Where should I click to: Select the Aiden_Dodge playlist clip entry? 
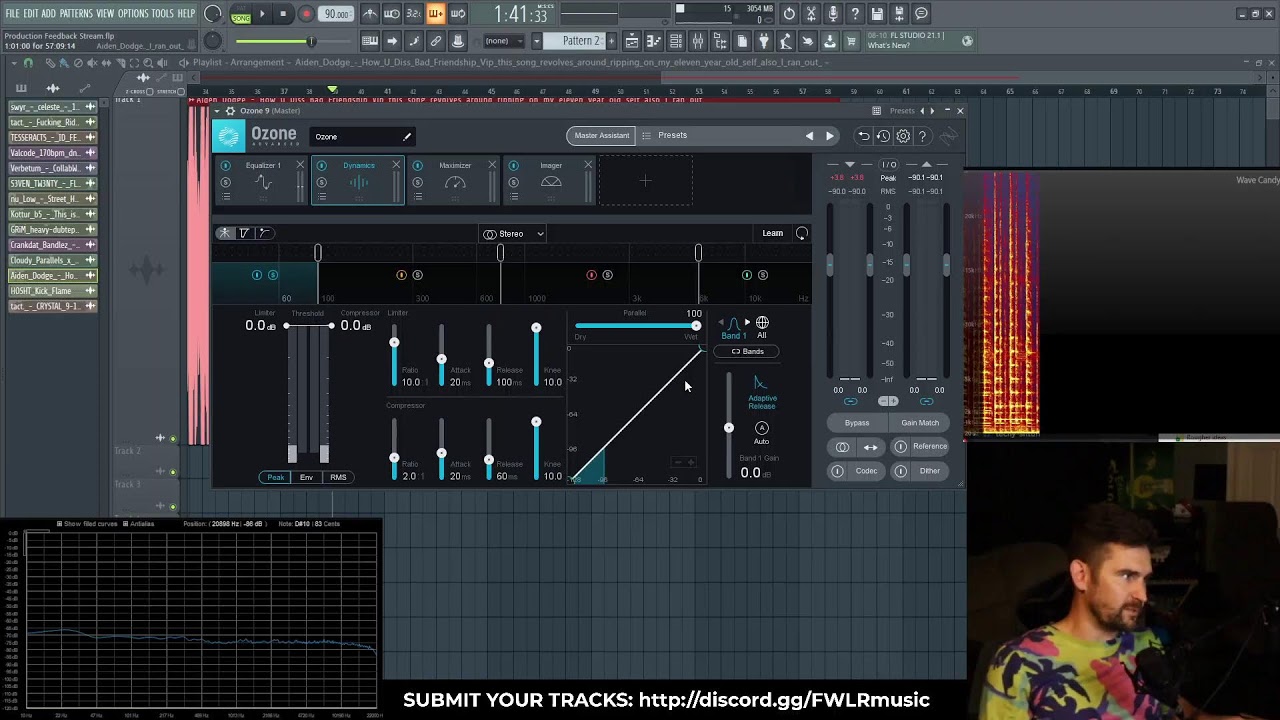coord(53,275)
